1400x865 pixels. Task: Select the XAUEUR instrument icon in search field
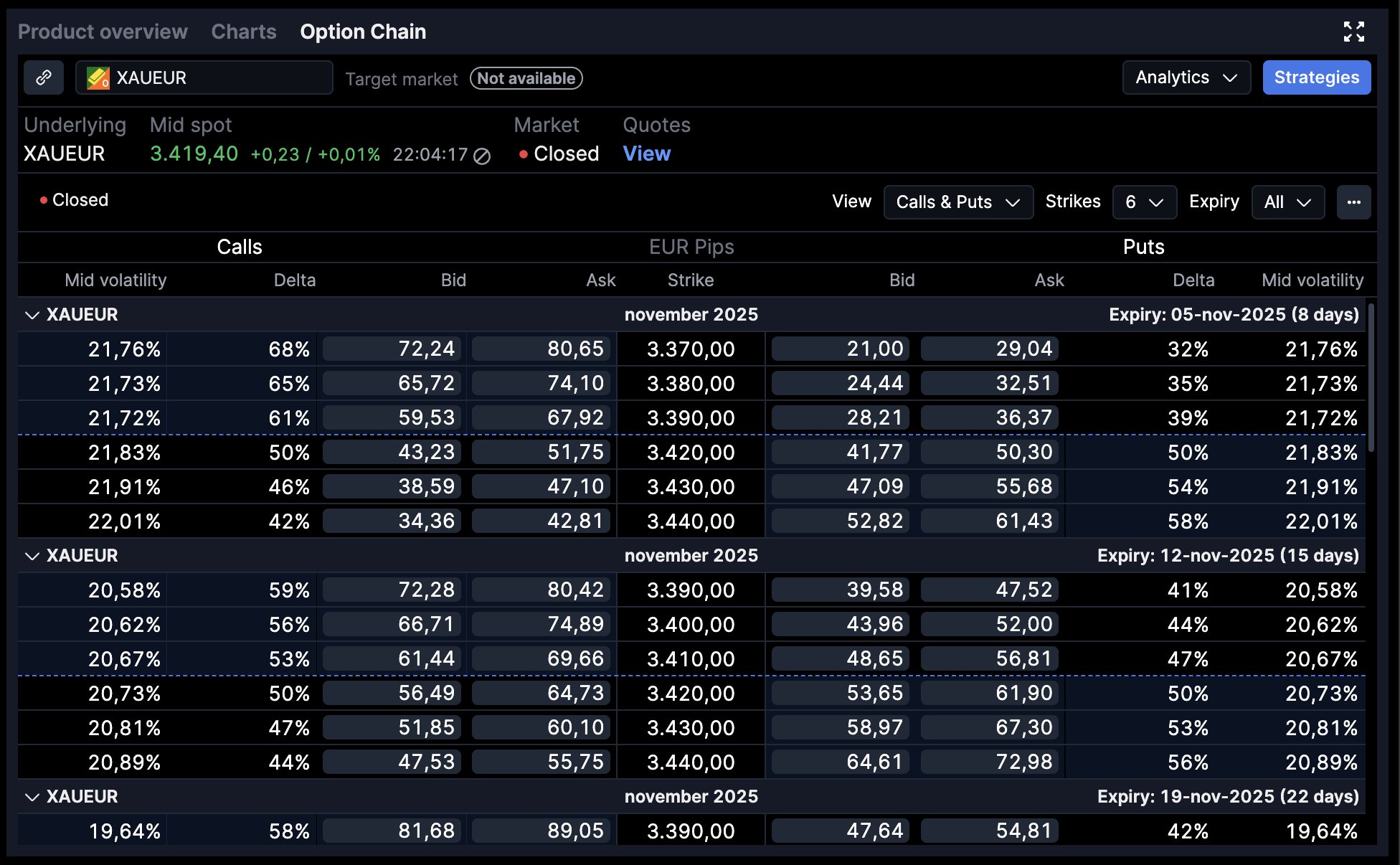pos(98,77)
